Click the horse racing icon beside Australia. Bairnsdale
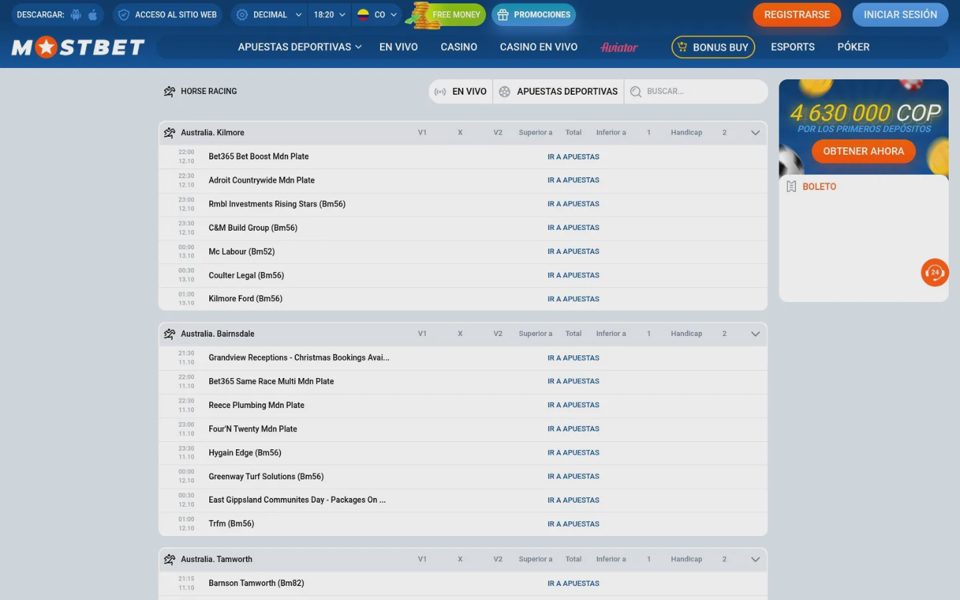Image resolution: width=960 pixels, height=600 pixels. pos(170,334)
